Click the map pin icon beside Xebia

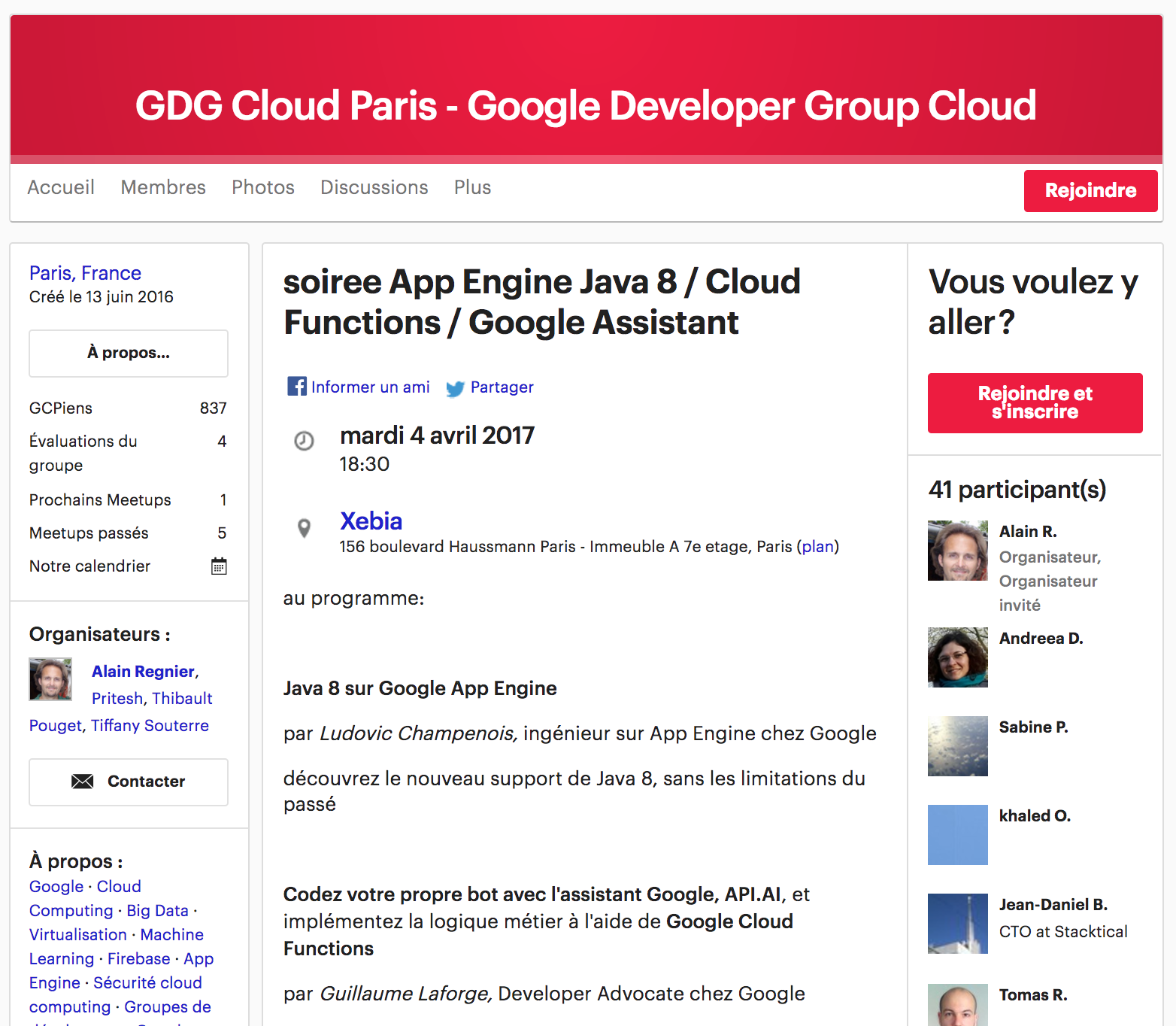[304, 528]
